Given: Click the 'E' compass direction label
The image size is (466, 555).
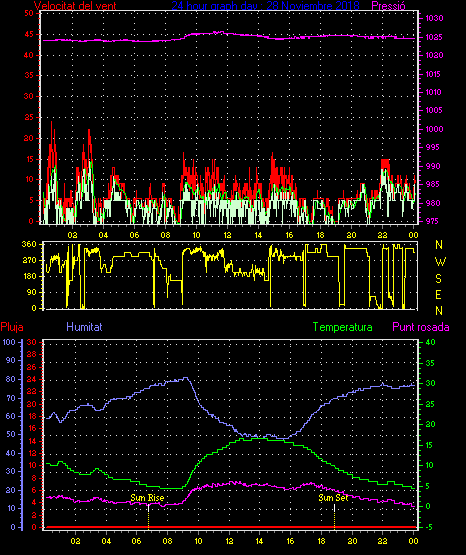Looking at the screenshot, I should (x=438, y=294).
